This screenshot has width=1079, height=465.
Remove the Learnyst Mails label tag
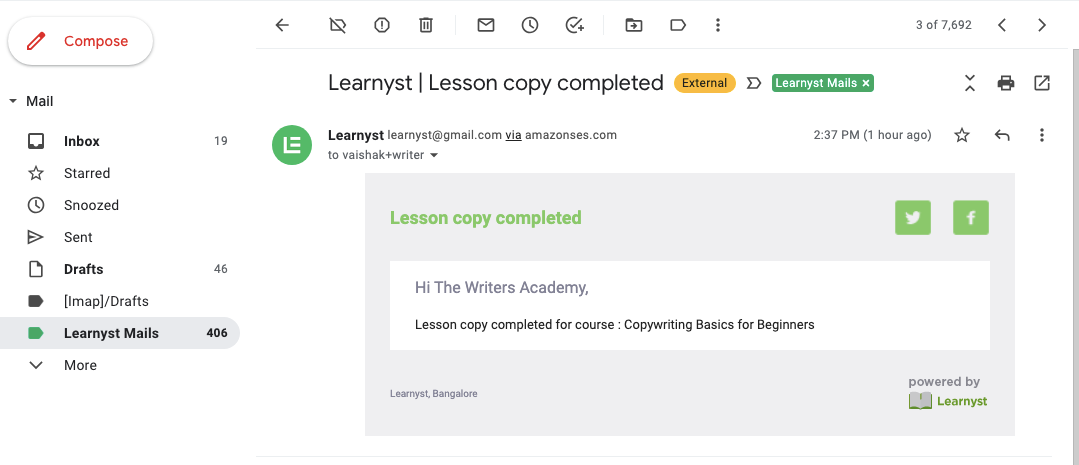866,83
